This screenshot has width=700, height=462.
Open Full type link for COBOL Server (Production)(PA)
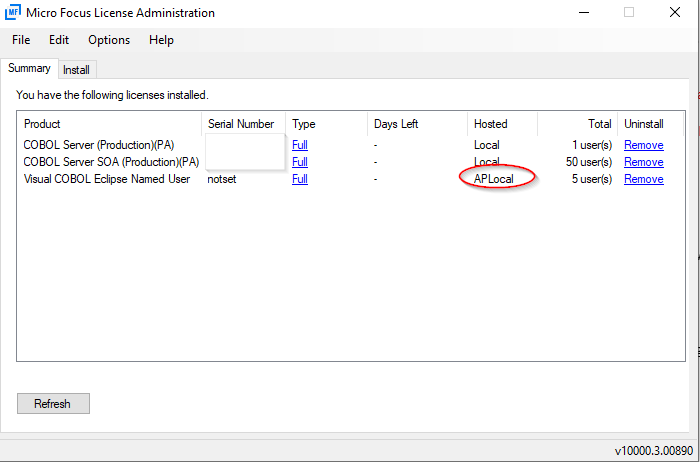point(300,145)
